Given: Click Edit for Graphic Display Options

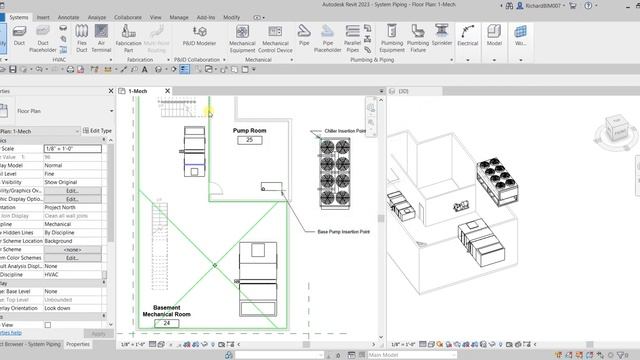Looking at the screenshot, I should [x=72, y=199].
